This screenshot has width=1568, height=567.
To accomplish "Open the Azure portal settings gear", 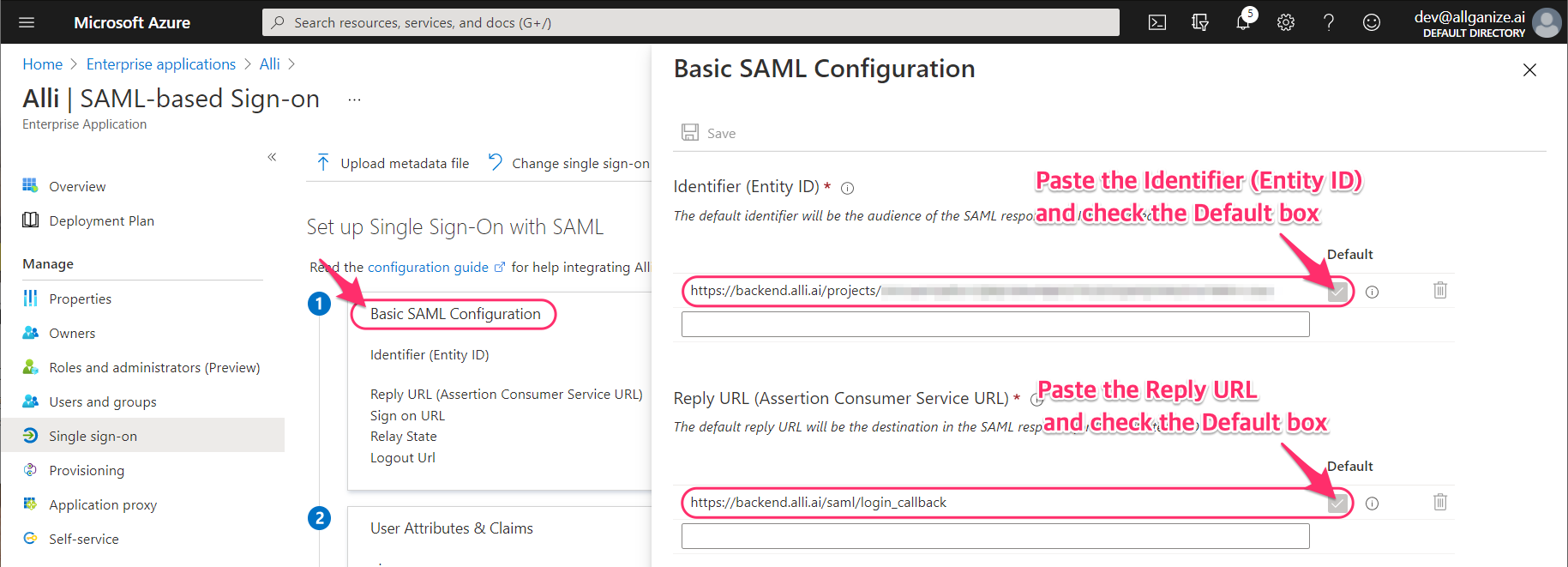I will click(1286, 22).
